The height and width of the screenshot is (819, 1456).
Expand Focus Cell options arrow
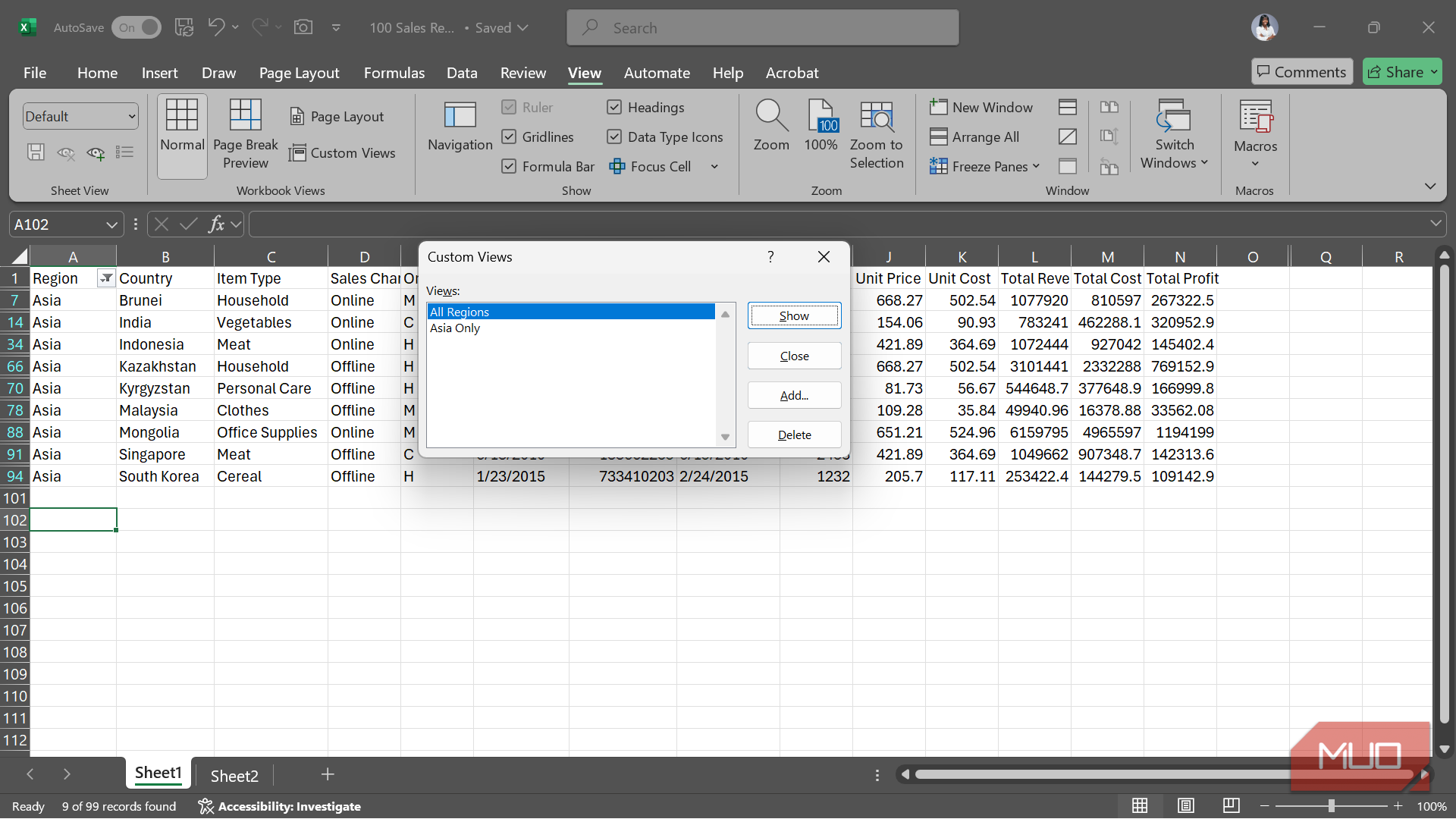pyautogui.click(x=714, y=167)
